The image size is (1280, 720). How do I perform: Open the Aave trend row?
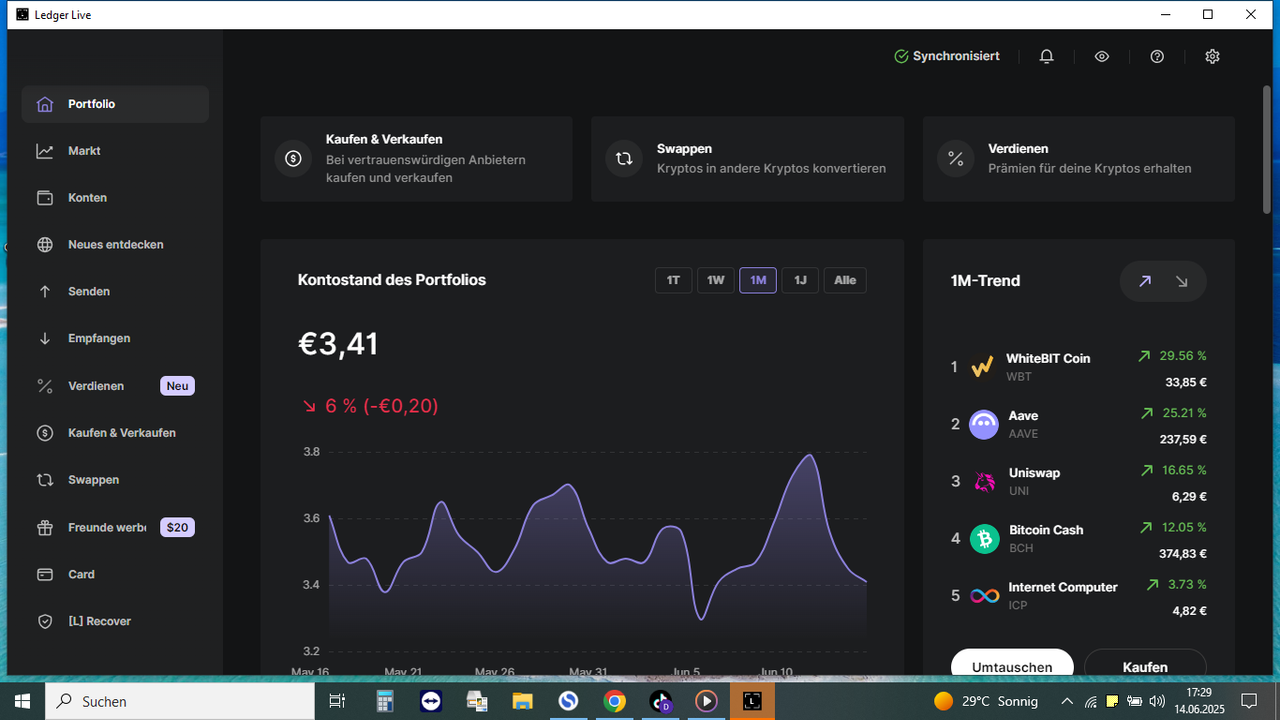pyautogui.click(x=1079, y=424)
